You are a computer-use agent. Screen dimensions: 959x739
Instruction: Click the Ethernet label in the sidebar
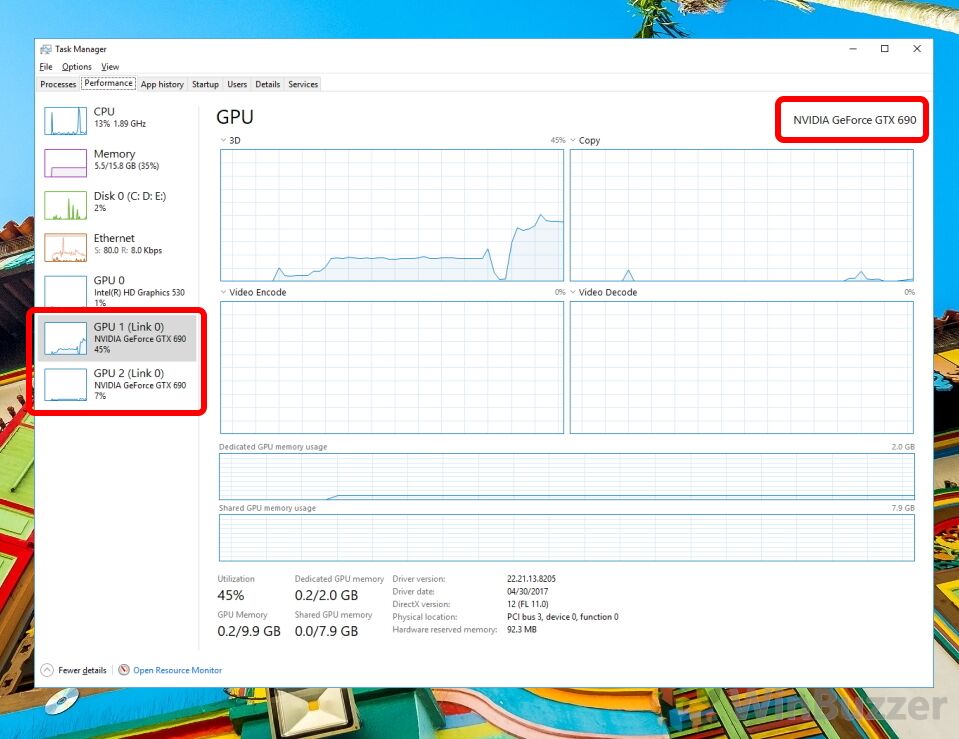click(x=114, y=239)
